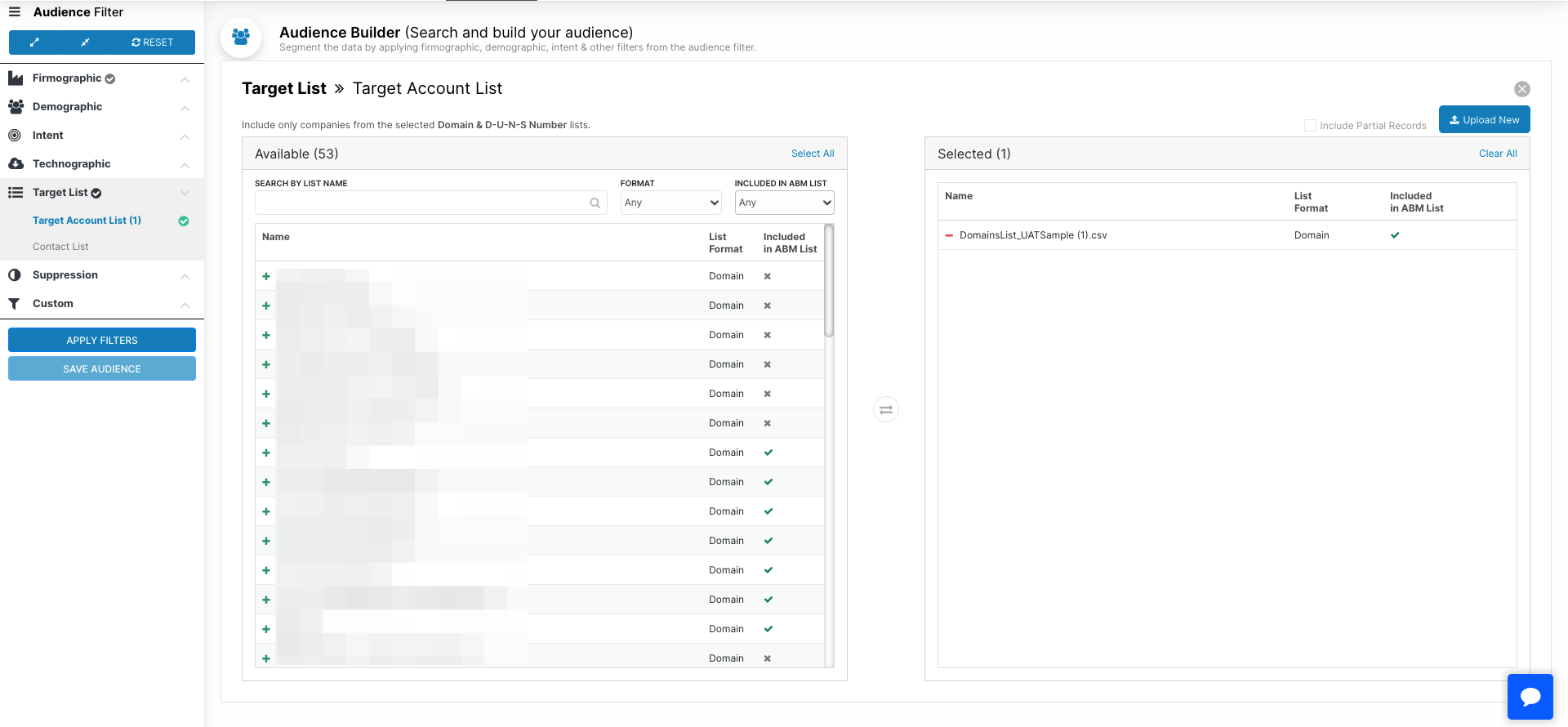Click the Available Name column header

tap(276, 237)
